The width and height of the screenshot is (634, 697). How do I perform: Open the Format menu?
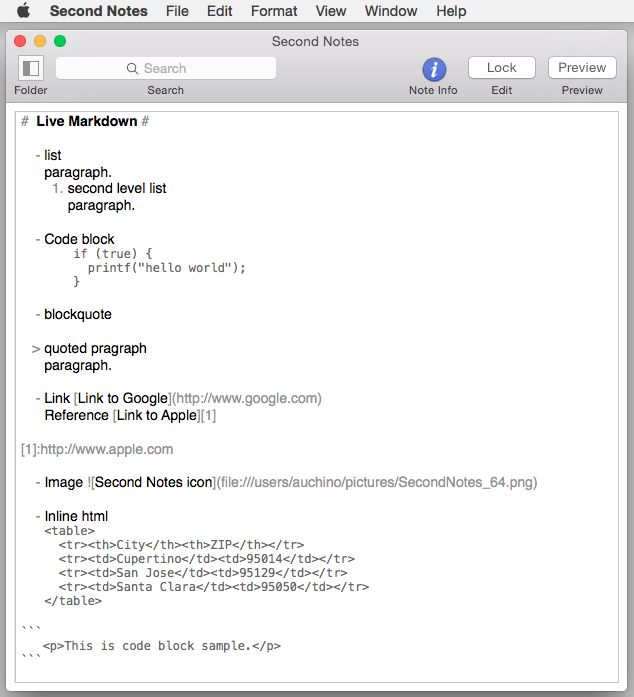point(274,11)
